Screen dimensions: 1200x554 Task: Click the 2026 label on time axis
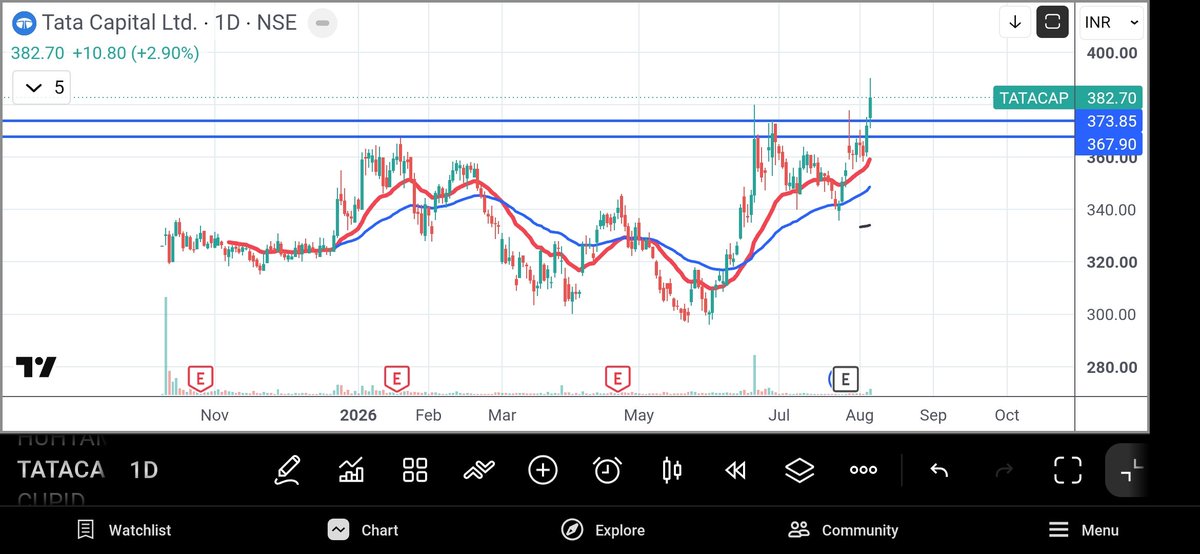[x=358, y=415]
